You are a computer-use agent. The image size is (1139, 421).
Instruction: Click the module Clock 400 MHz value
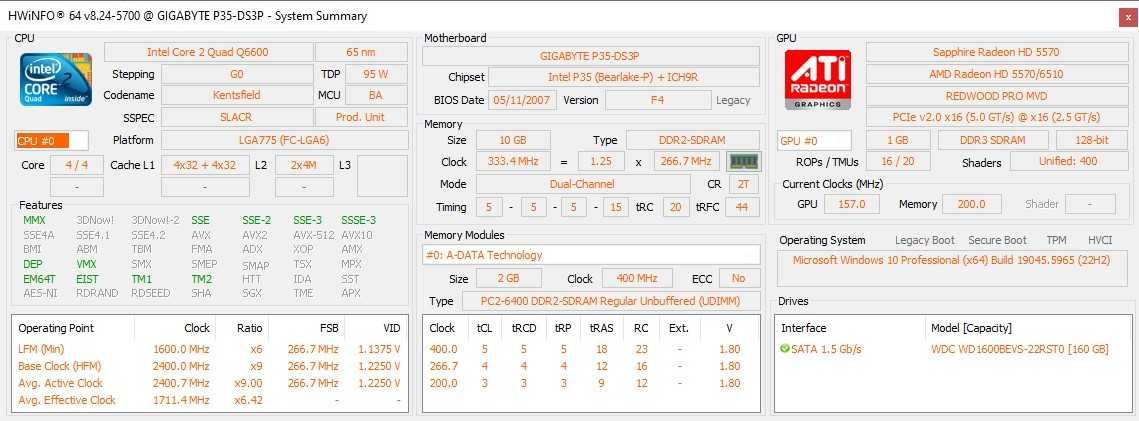[636, 278]
